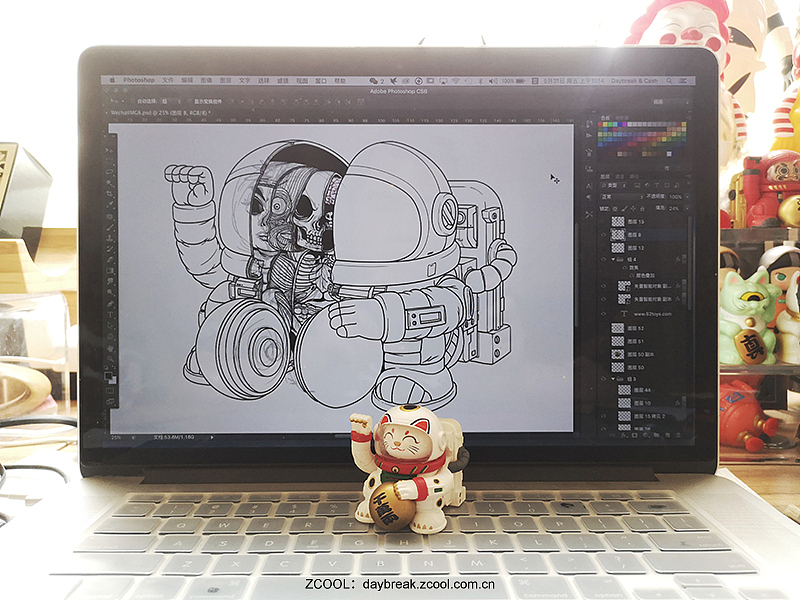Click add layer style fx button
Image resolution: width=800 pixels, height=600 pixels.
pos(624,435)
